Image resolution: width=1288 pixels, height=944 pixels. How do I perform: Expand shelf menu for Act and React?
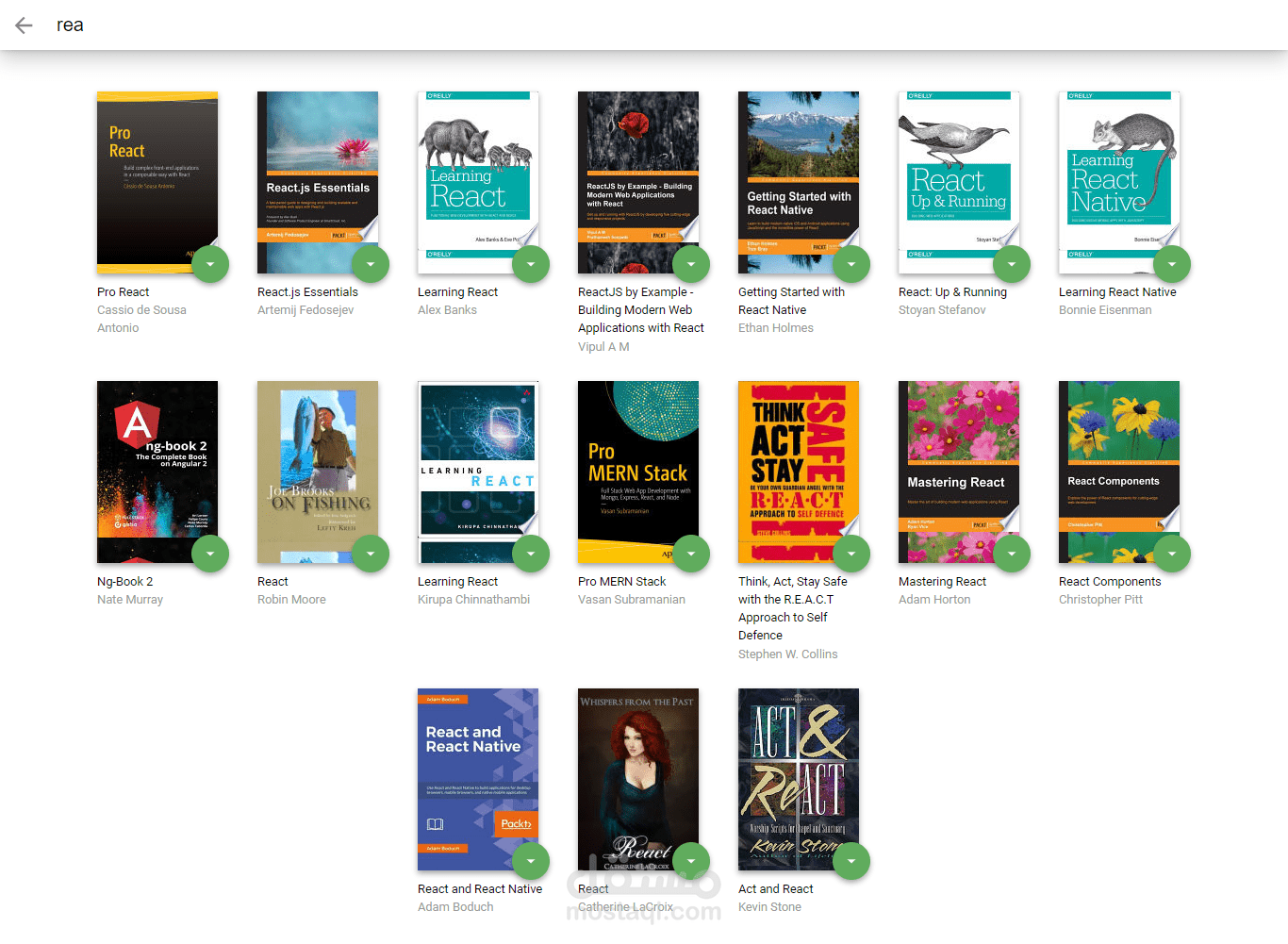[x=851, y=861]
